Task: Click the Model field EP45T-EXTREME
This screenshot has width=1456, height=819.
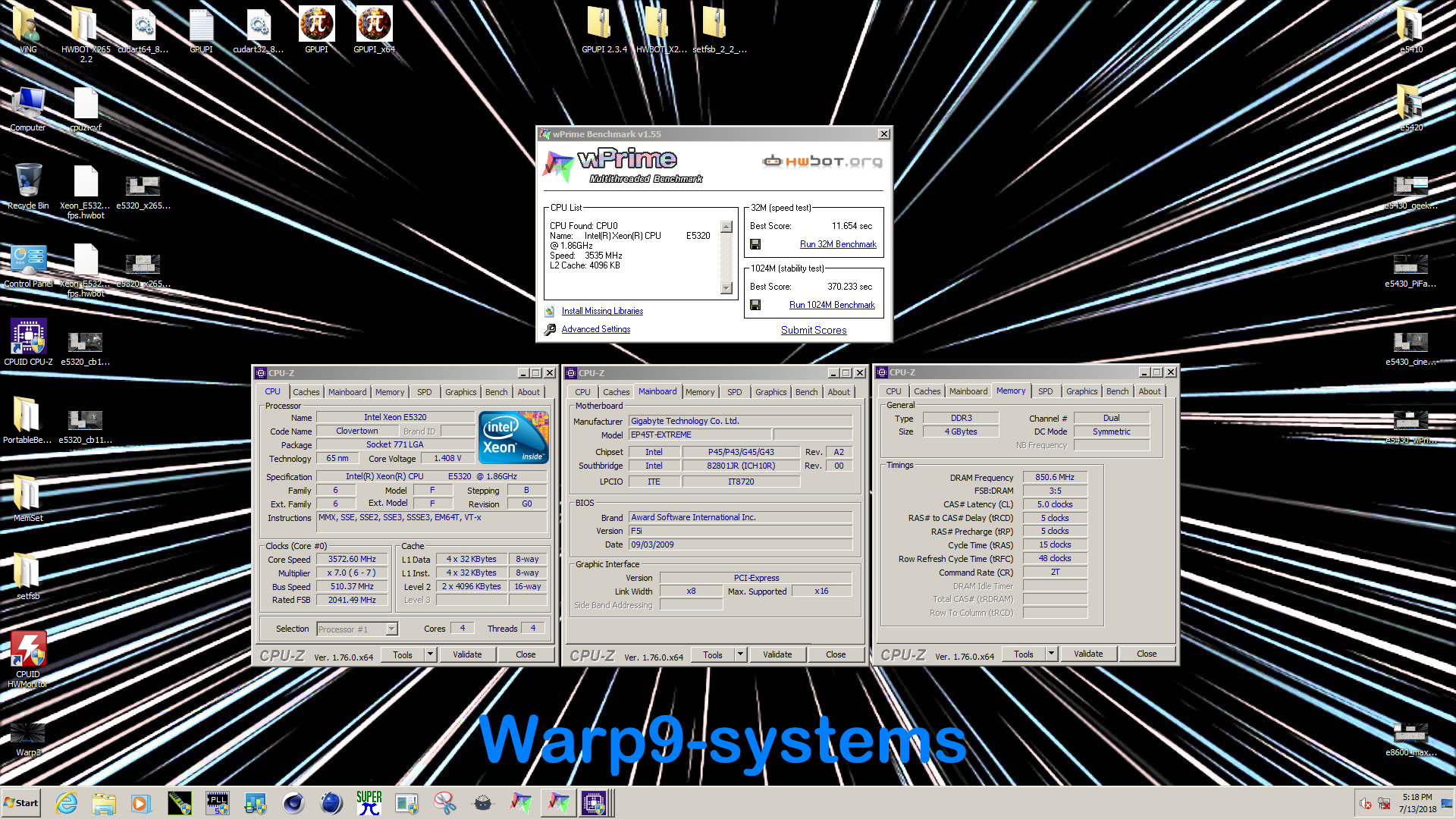Action: pyautogui.click(x=700, y=435)
